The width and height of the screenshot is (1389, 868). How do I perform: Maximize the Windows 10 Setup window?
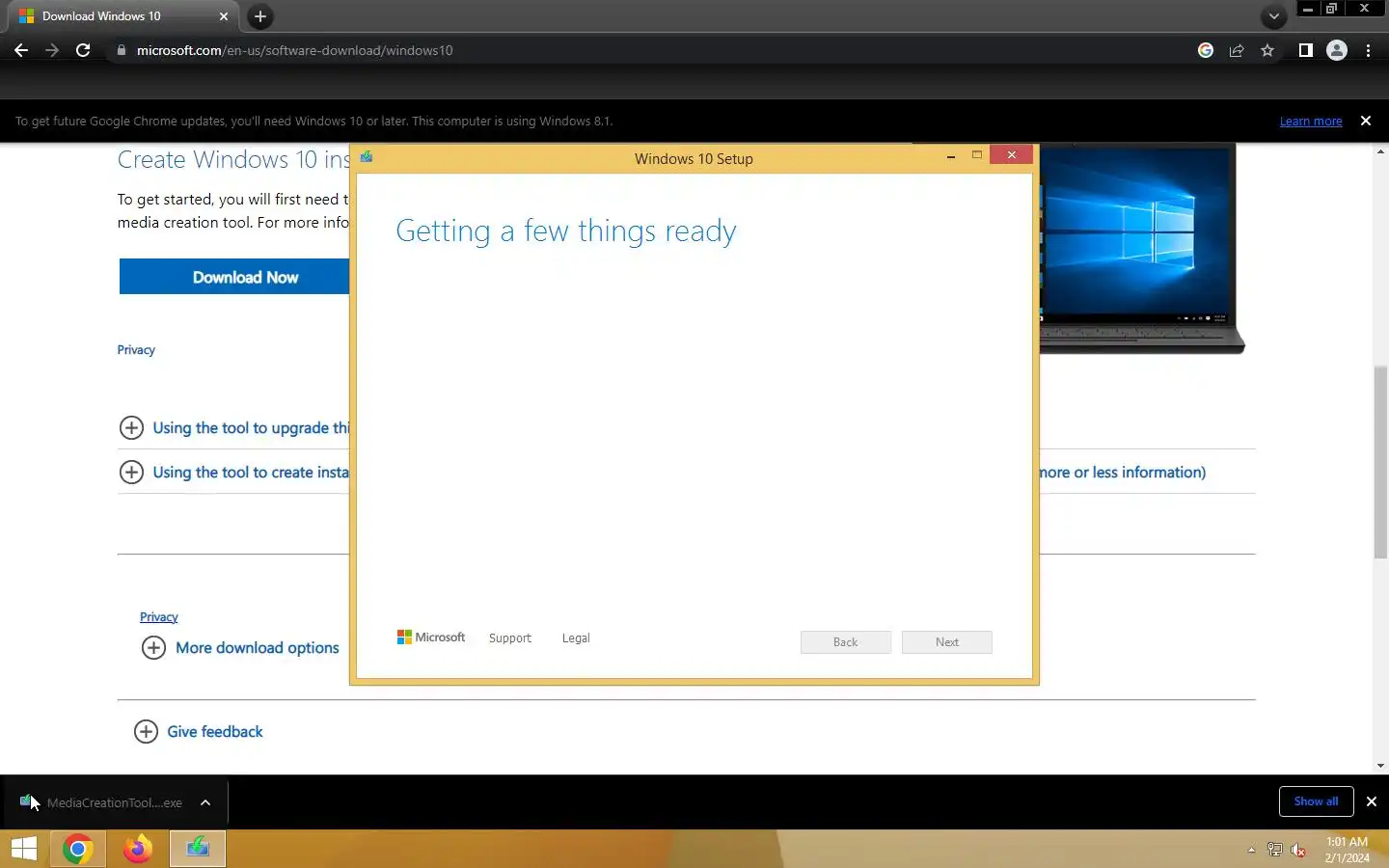[977, 155]
